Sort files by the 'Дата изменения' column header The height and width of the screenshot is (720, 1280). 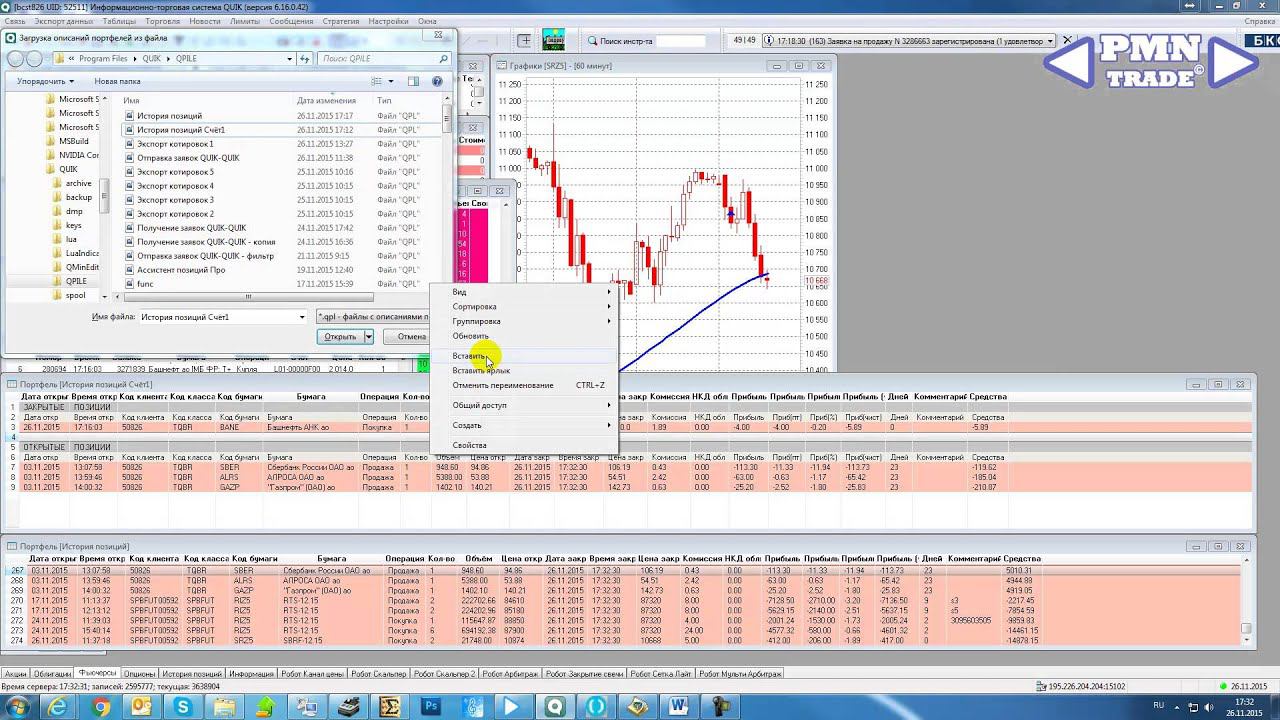326,100
